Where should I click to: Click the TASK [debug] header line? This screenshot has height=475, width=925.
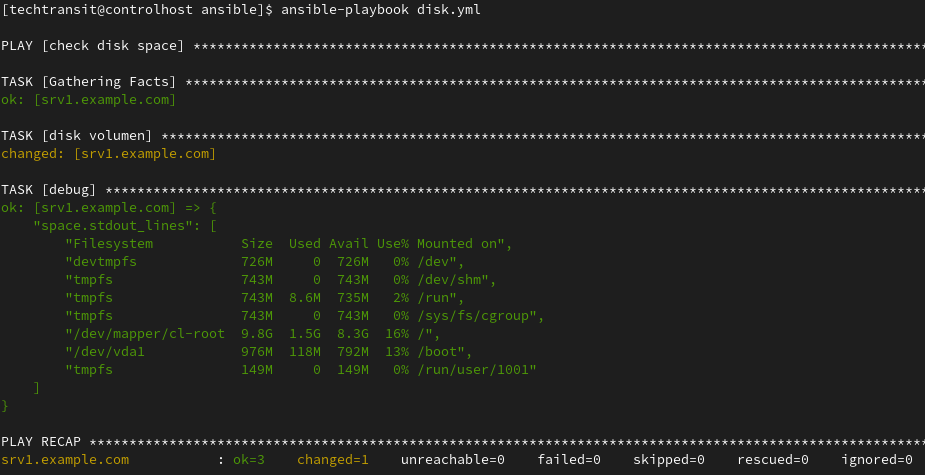[x=48, y=190]
